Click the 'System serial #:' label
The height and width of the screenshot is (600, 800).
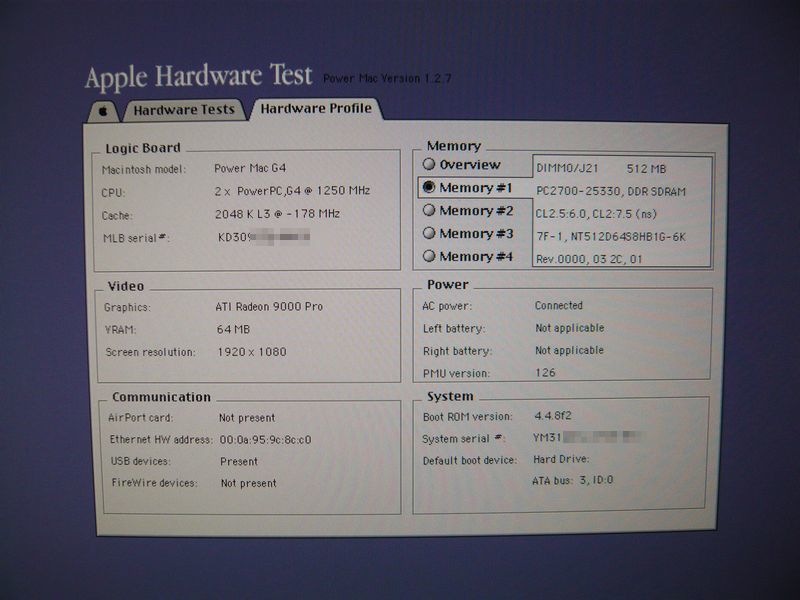pos(463,439)
